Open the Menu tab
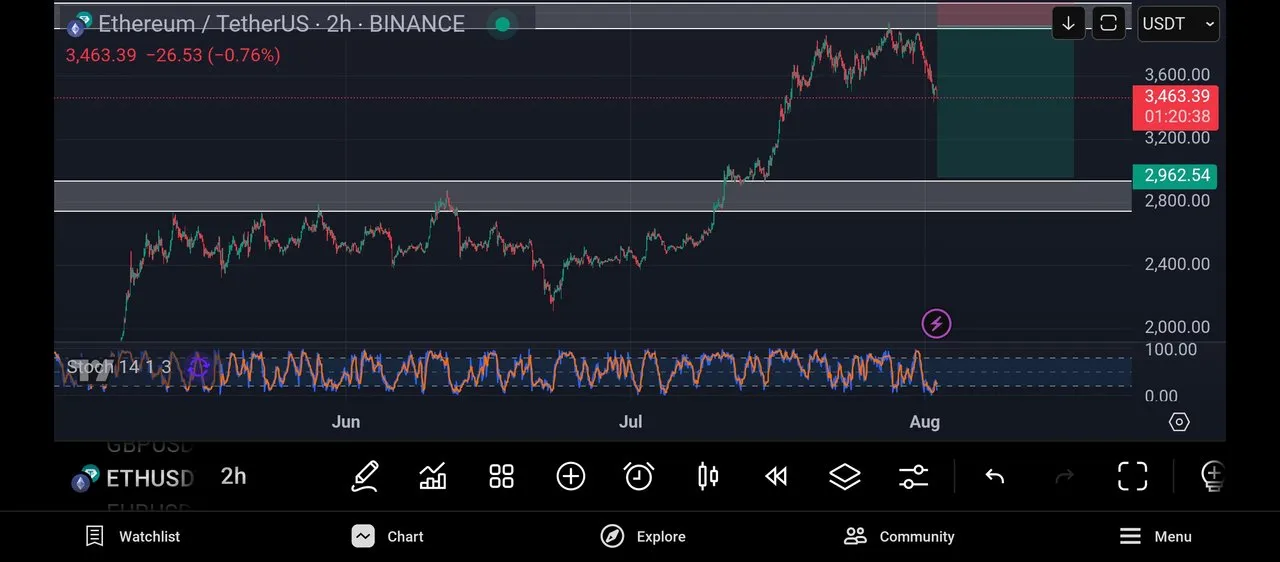 click(x=1155, y=536)
